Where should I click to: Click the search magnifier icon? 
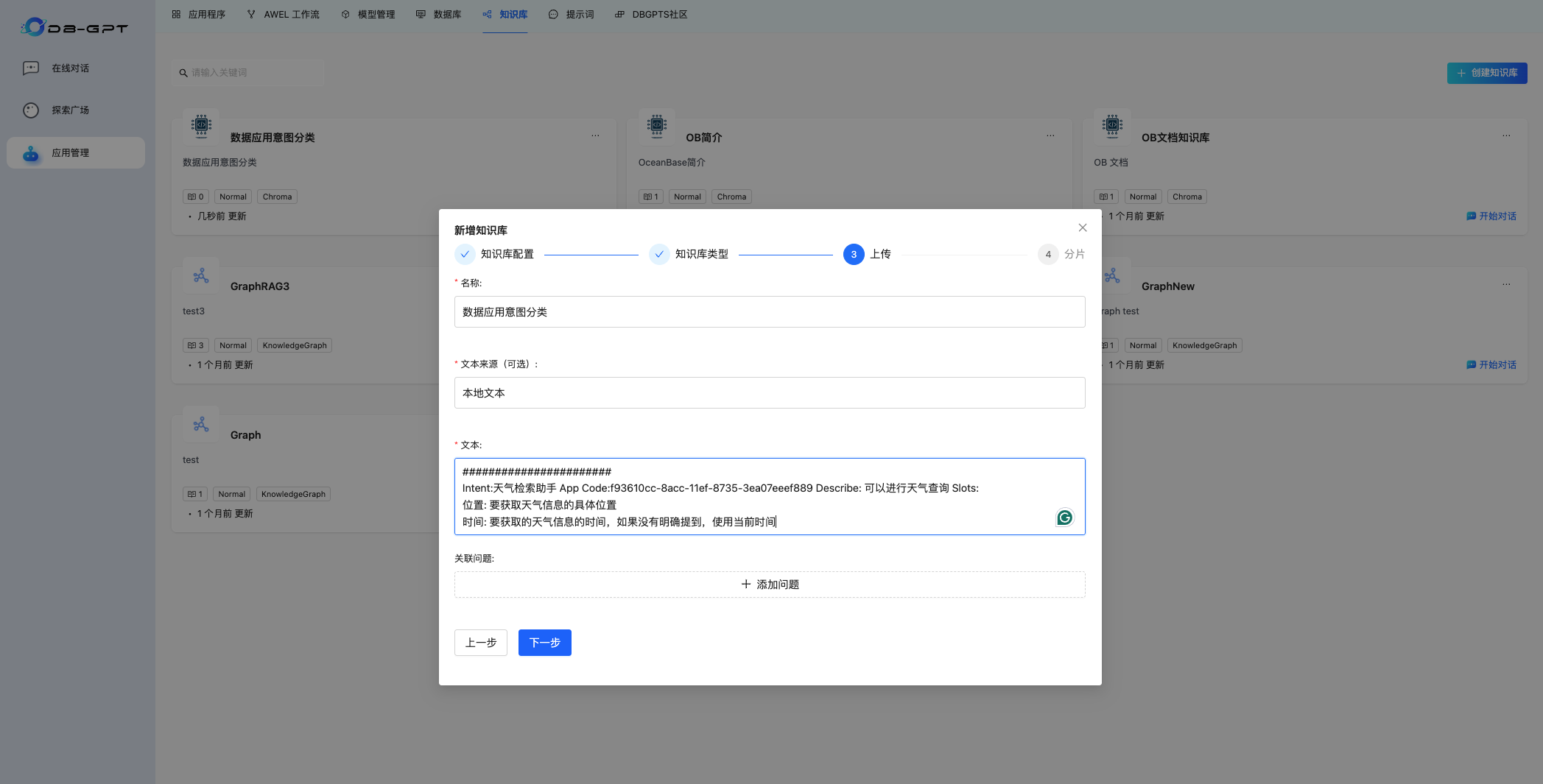(x=183, y=73)
